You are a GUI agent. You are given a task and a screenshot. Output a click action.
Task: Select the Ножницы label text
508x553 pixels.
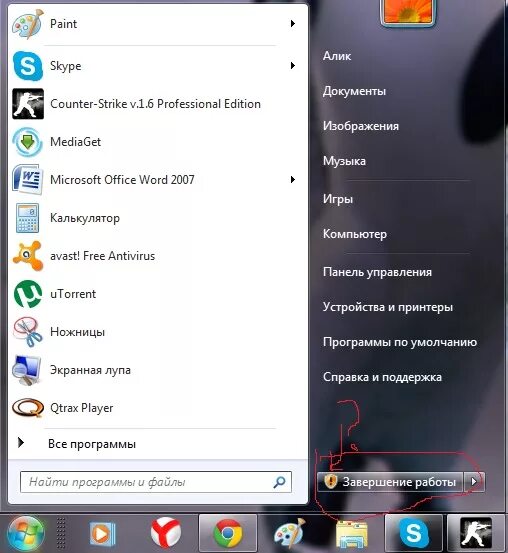pyautogui.click(x=77, y=332)
